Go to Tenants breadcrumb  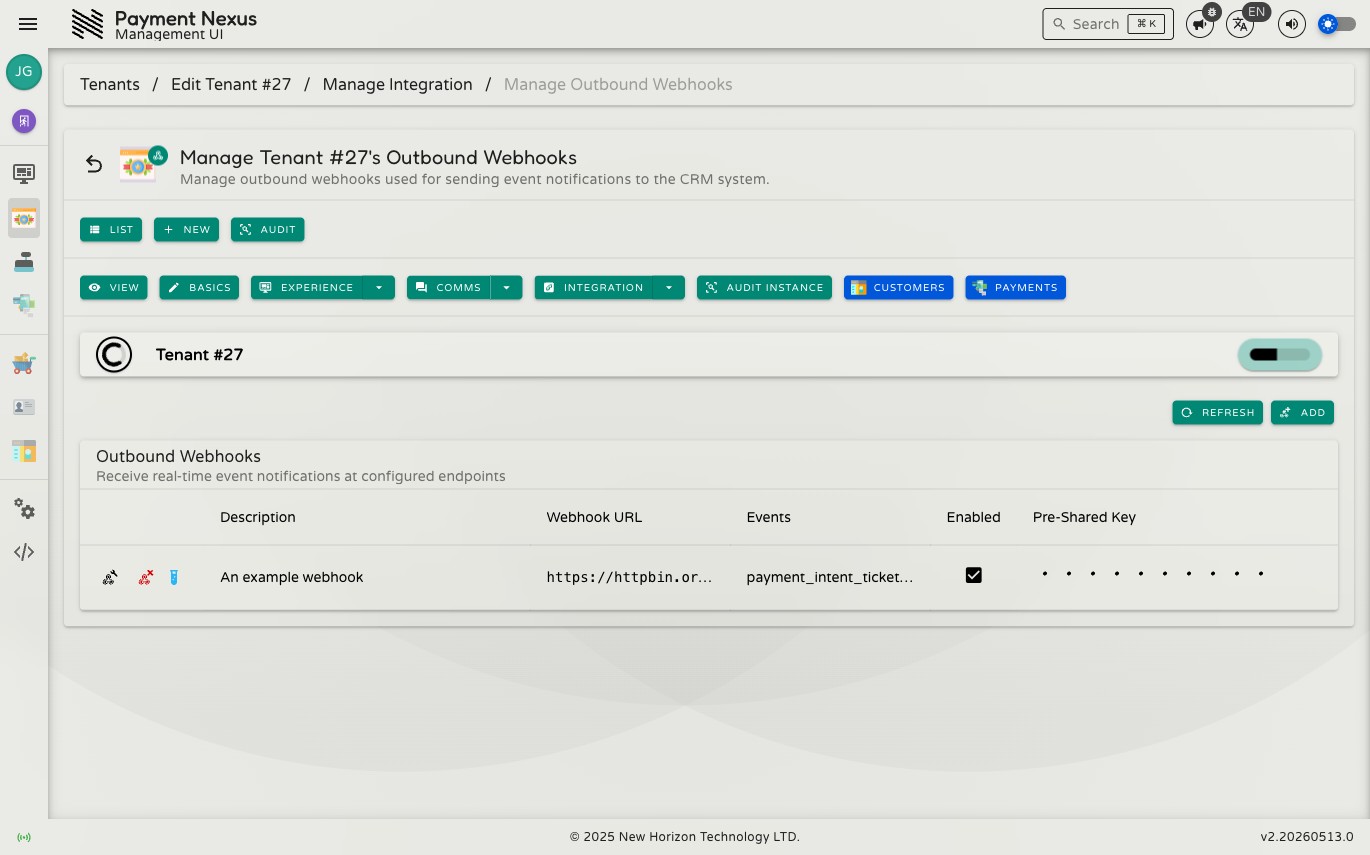(x=110, y=84)
